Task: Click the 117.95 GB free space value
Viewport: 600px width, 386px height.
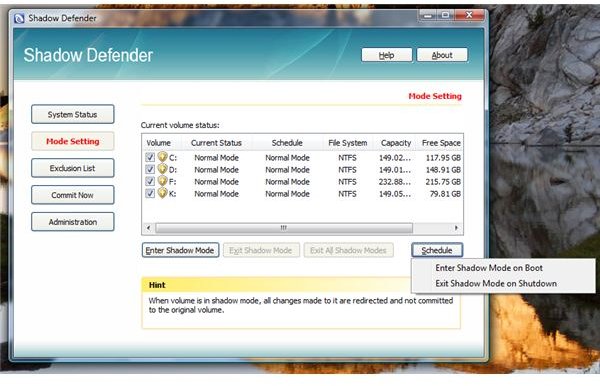Action: pos(443,158)
